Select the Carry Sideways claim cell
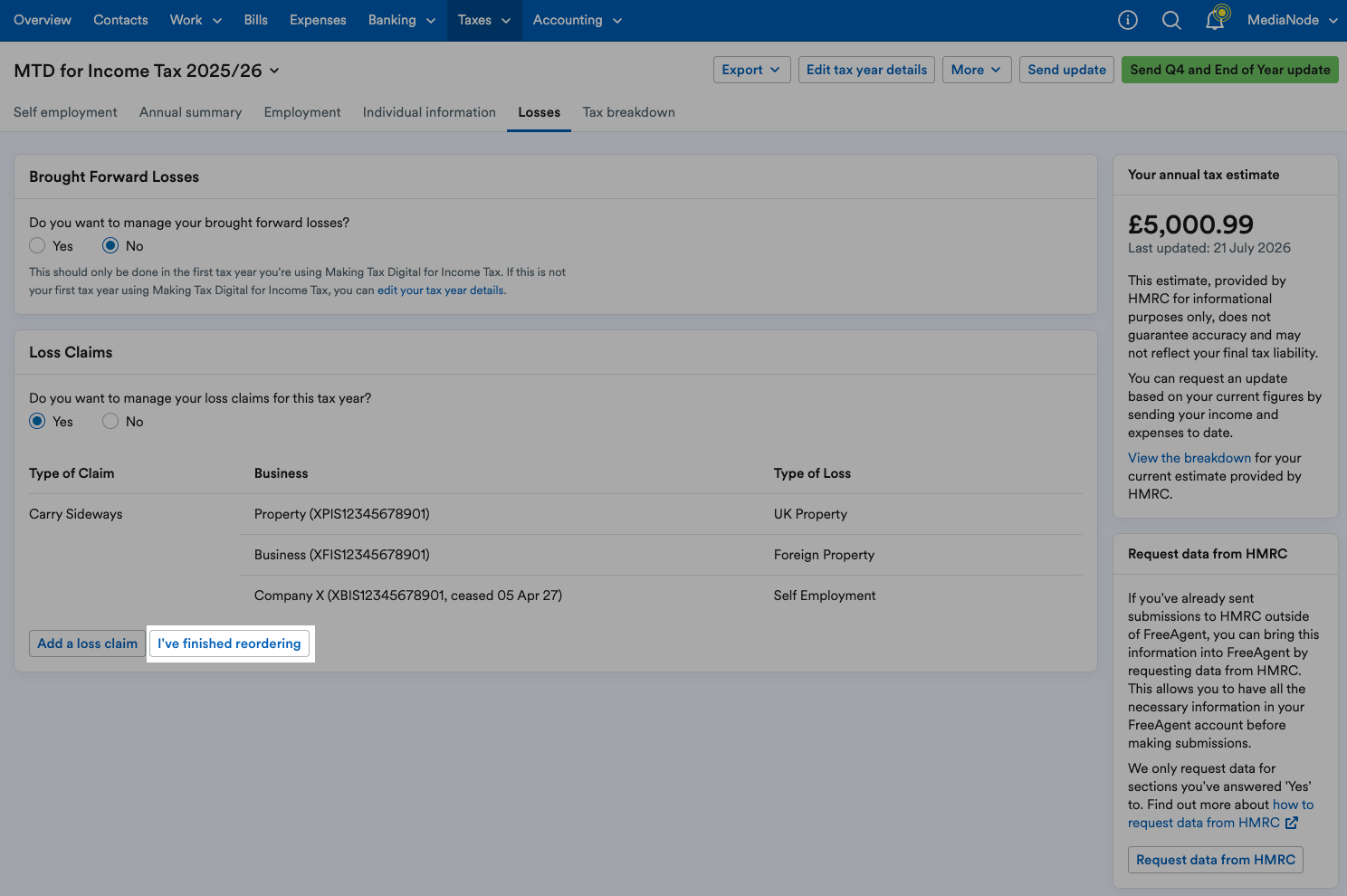 pyautogui.click(x=76, y=514)
